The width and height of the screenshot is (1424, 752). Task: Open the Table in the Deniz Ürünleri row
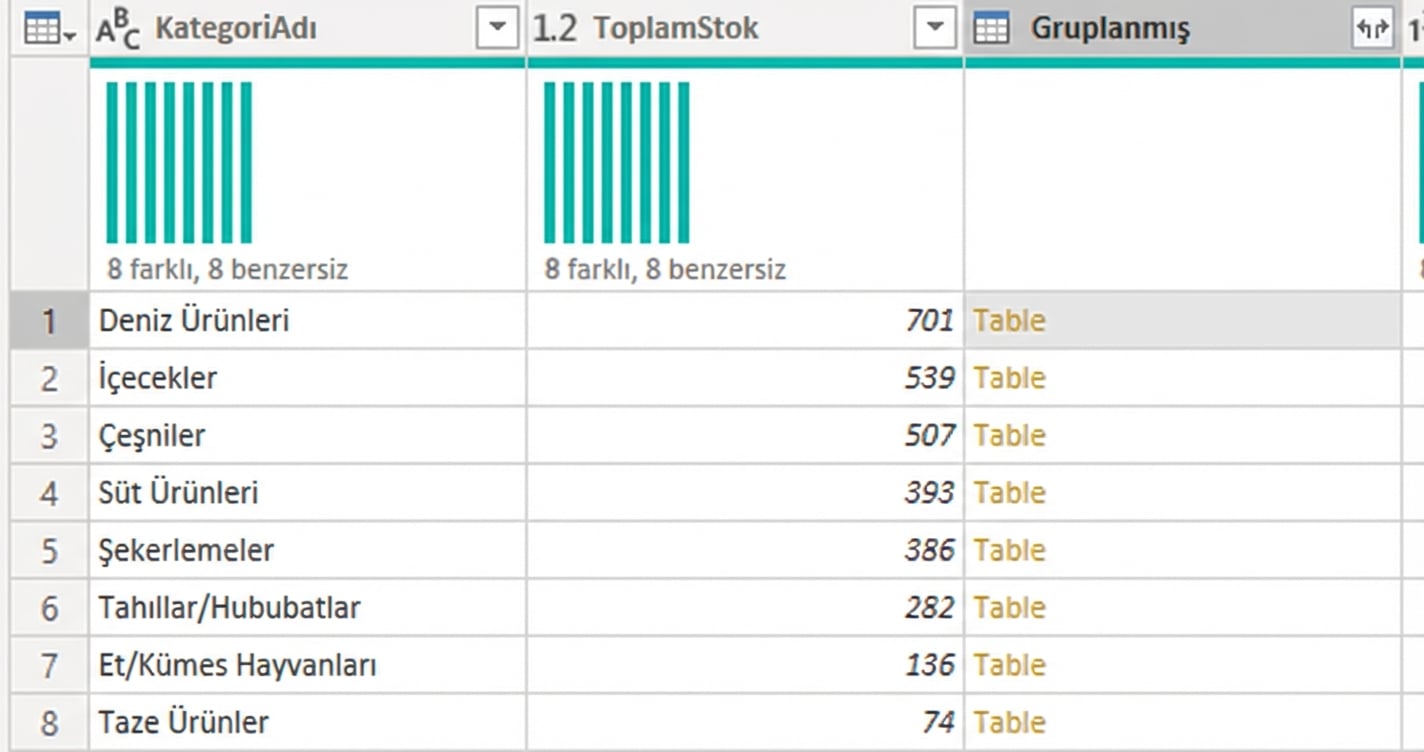(1008, 321)
